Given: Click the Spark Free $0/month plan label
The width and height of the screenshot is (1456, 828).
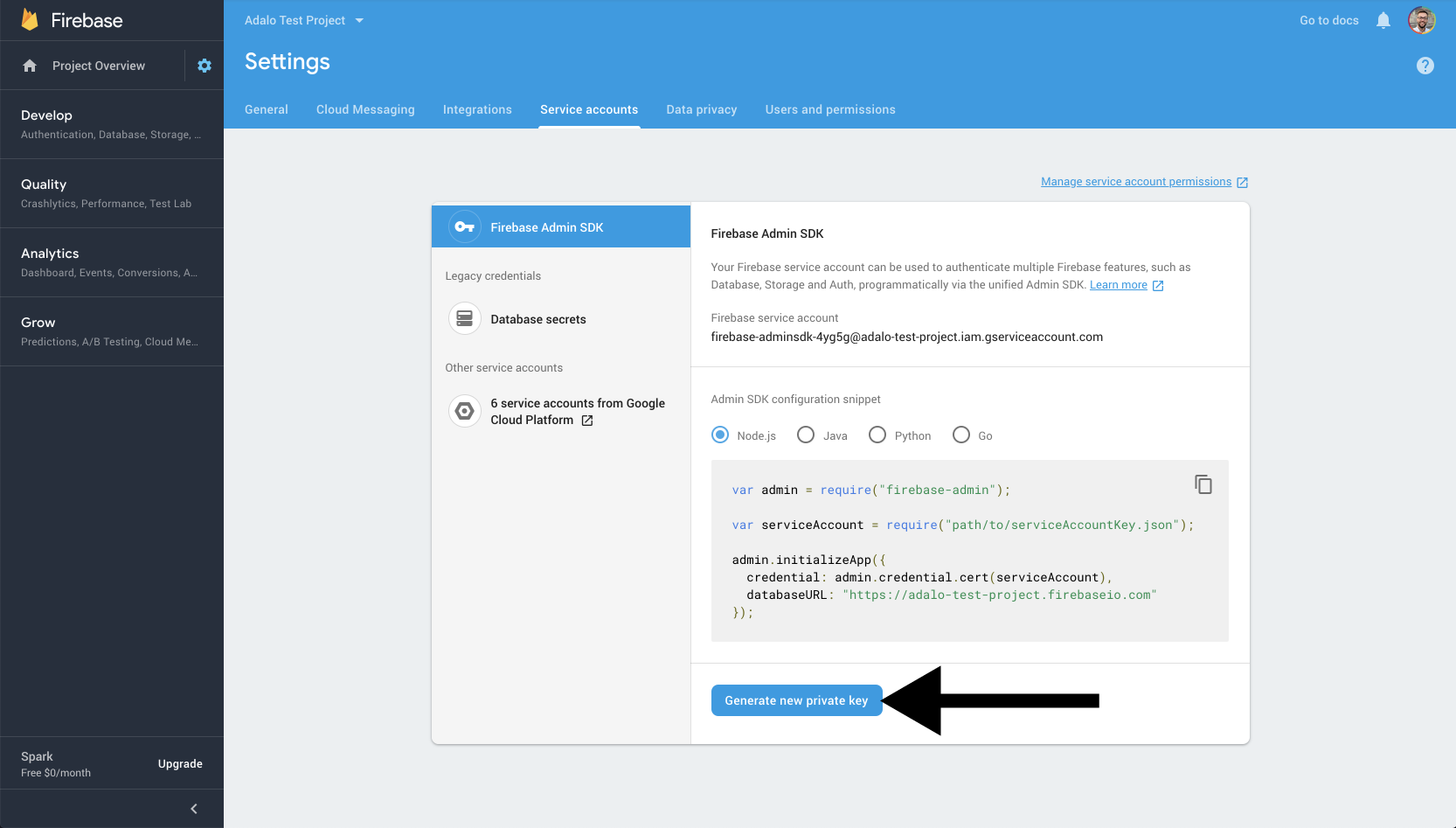Looking at the screenshot, I should pyautogui.click(x=56, y=764).
